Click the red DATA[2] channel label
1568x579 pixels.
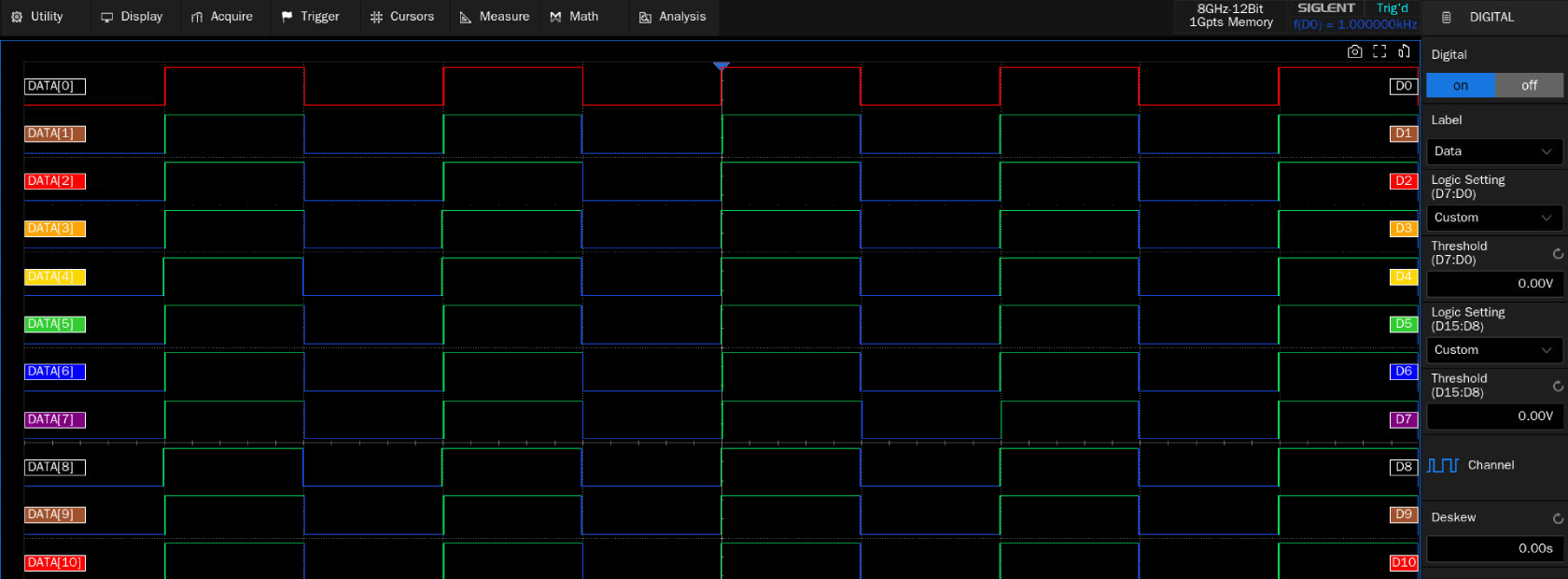coord(54,181)
